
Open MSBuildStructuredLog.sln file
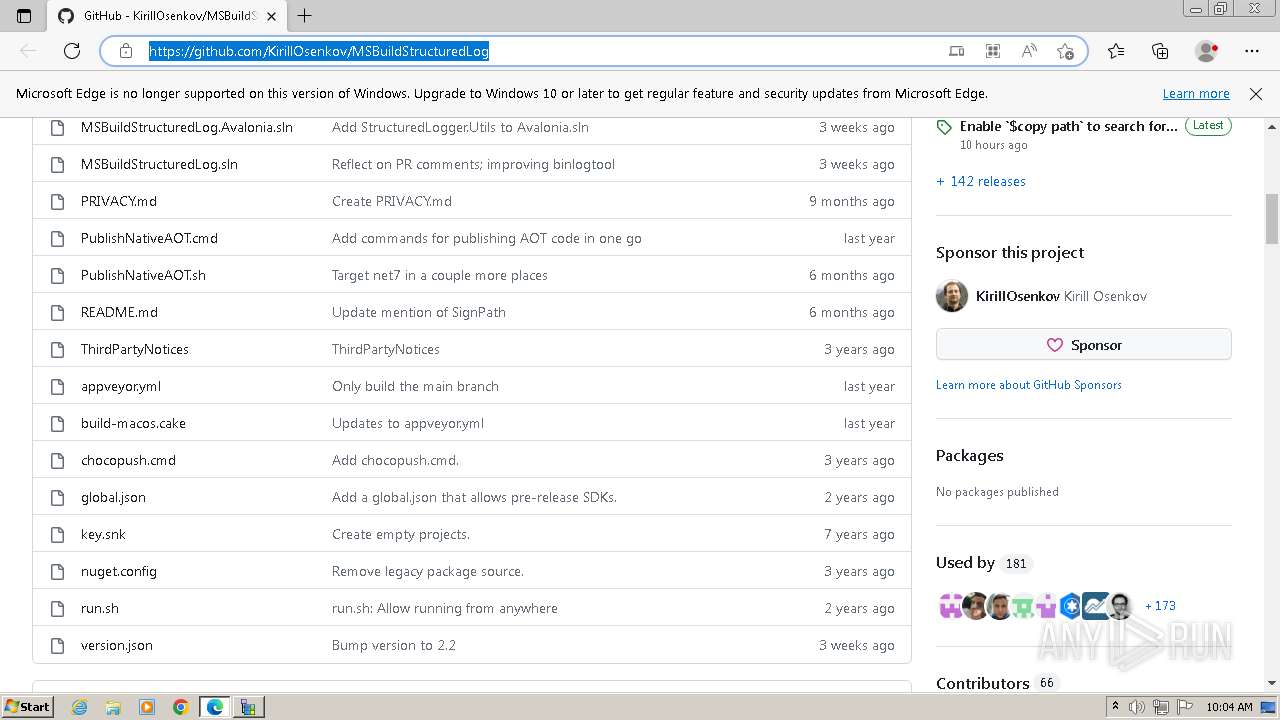pos(159,164)
